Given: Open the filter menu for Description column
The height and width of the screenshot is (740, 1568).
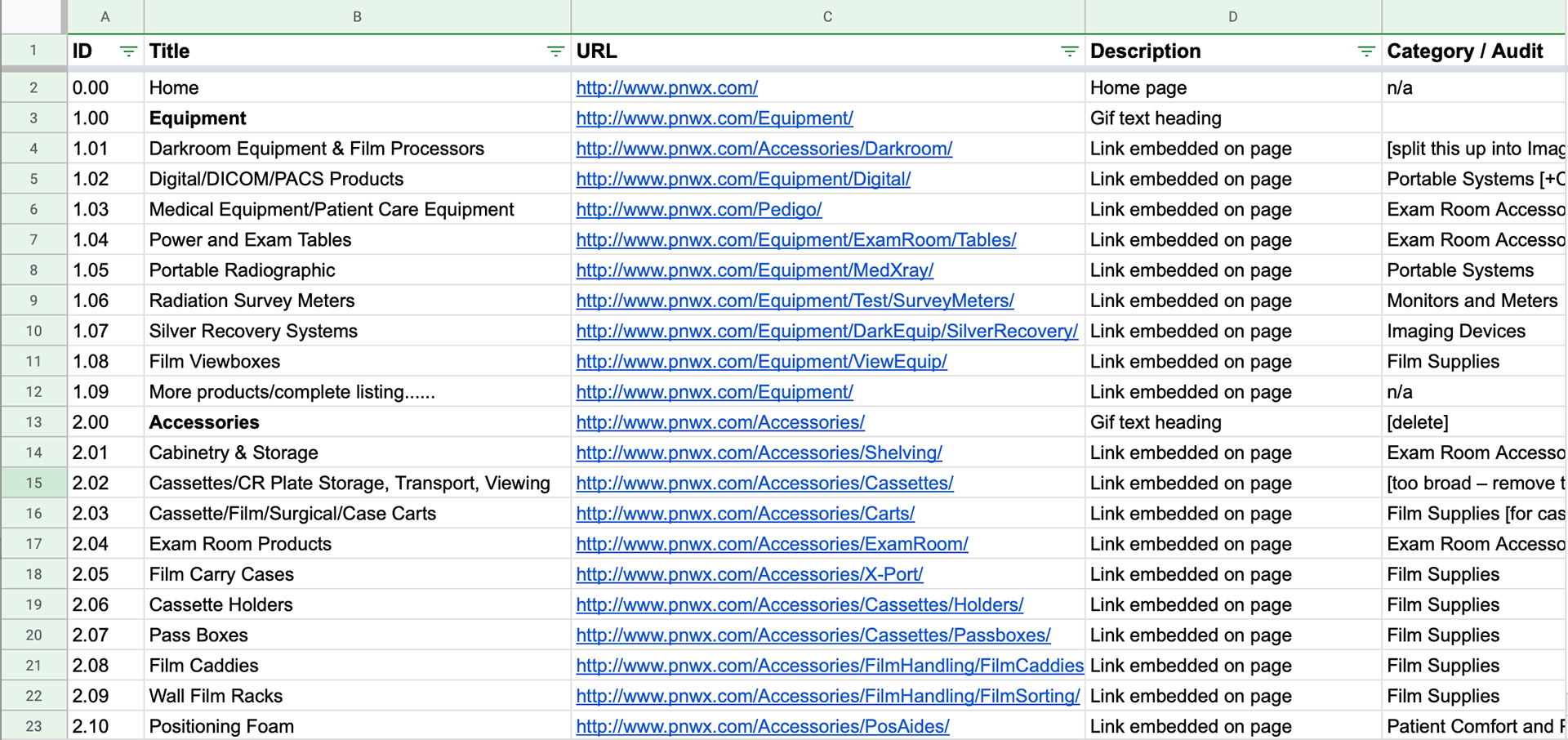Looking at the screenshot, I should point(1365,51).
